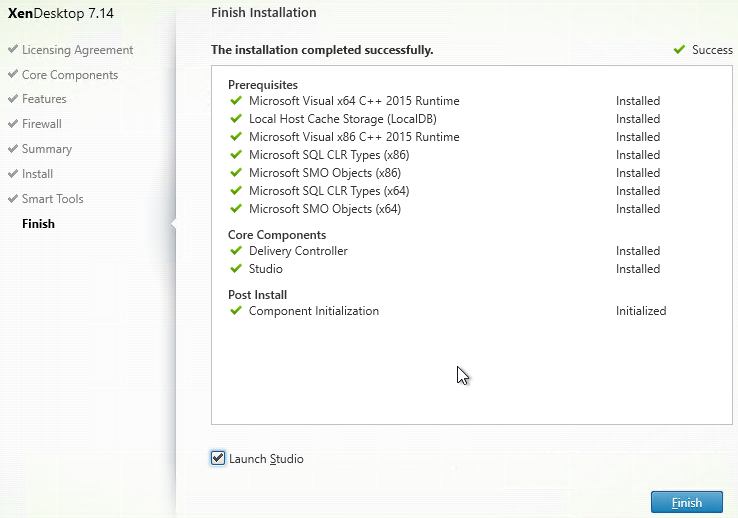Click green check for SMO Objects (x64)
738x518 pixels.
236,208
